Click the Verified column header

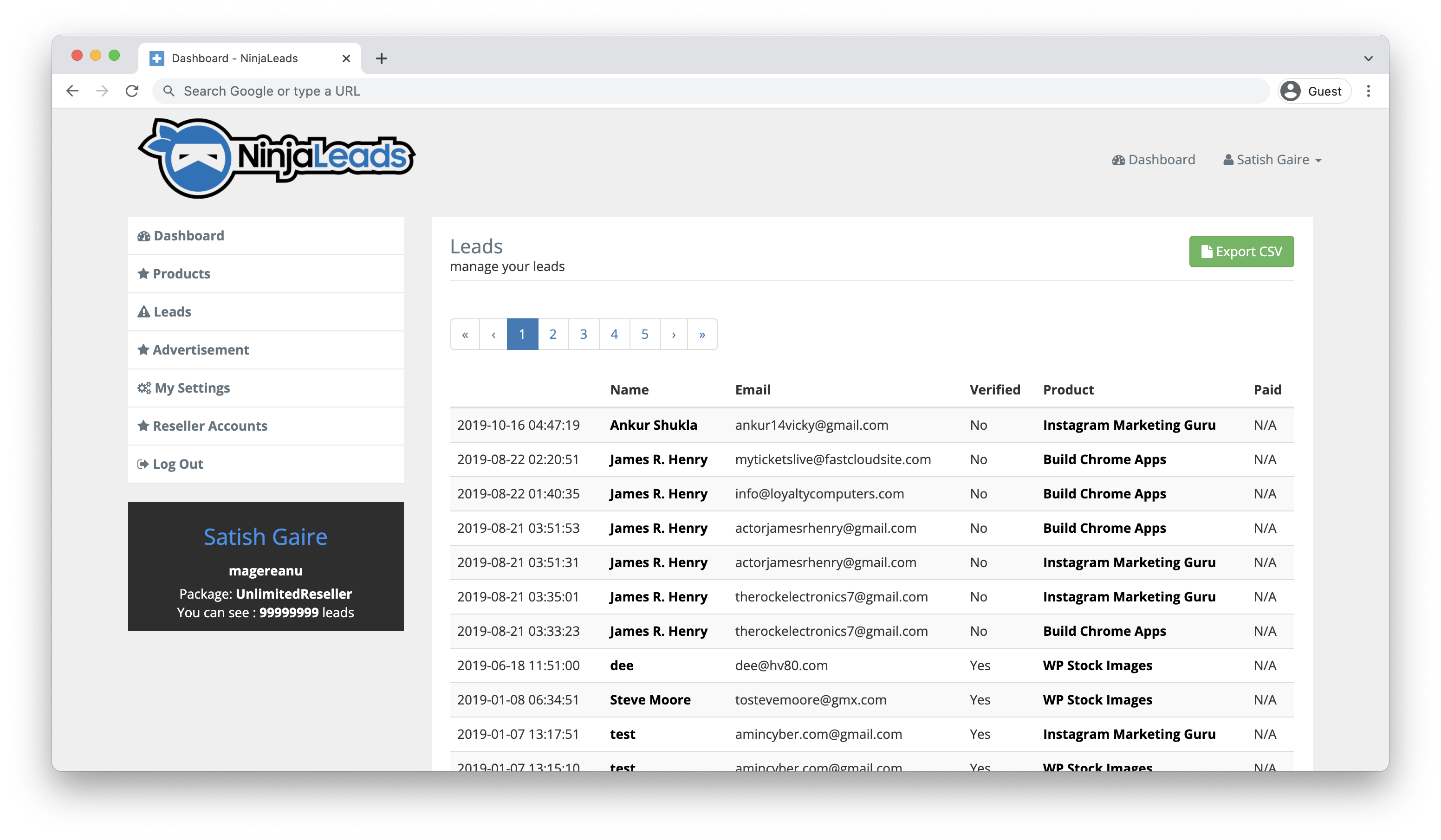(994, 390)
